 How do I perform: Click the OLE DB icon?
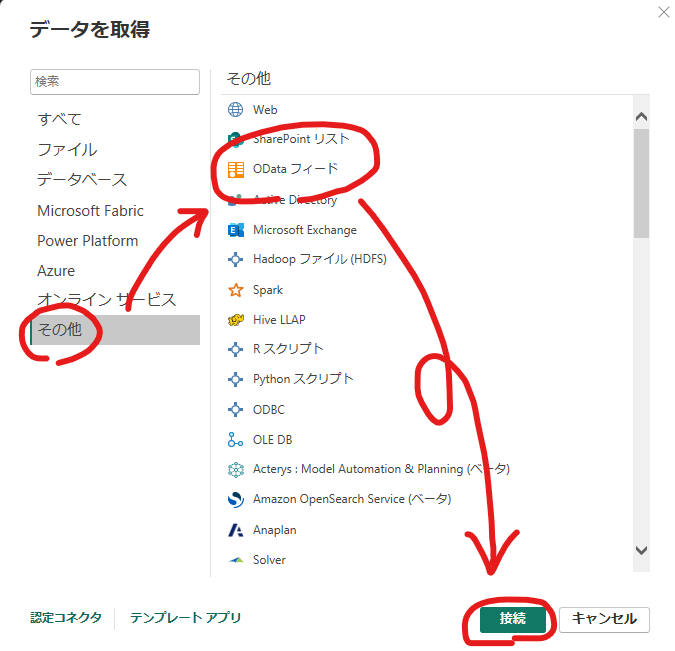click(x=235, y=440)
